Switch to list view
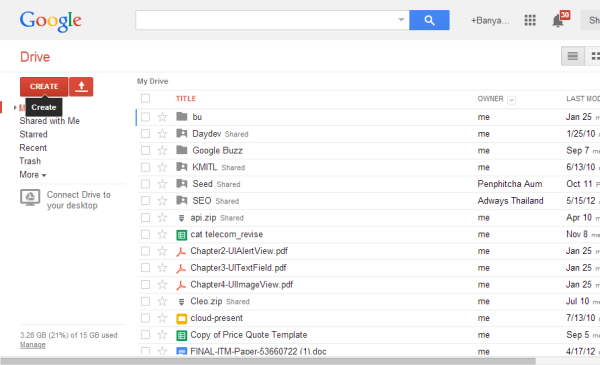The image size is (600, 365). [573, 56]
